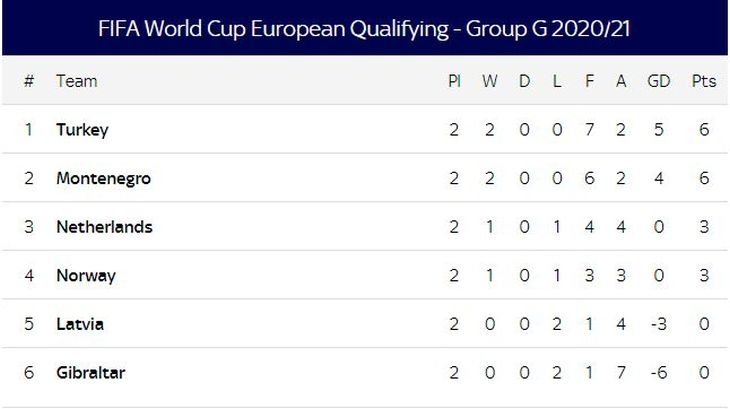Click the Group G table title banner
Screen dimensions: 730x409
coord(365,28)
